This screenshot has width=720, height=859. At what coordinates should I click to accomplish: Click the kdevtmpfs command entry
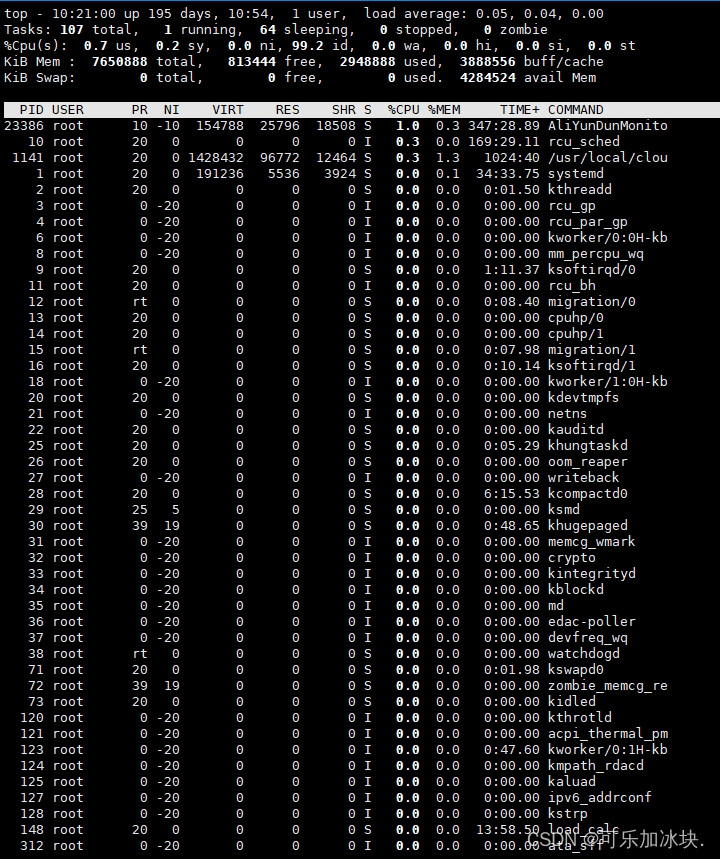(x=584, y=397)
